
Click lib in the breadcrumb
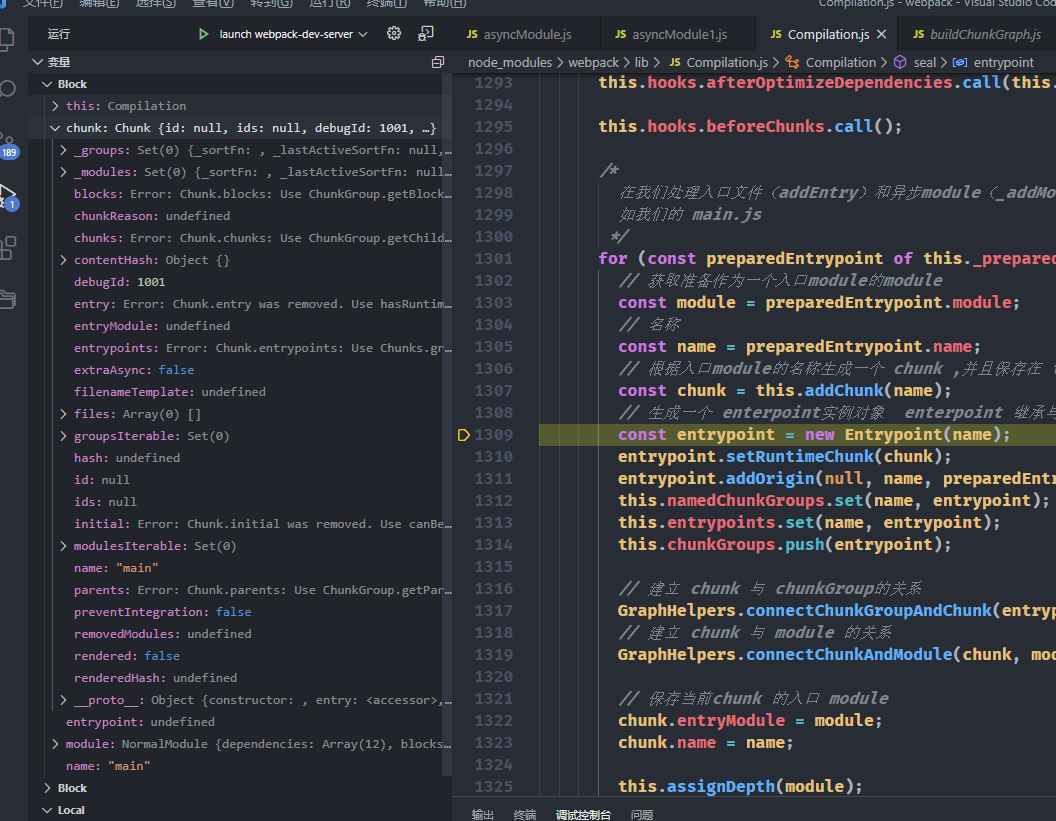click(x=641, y=63)
